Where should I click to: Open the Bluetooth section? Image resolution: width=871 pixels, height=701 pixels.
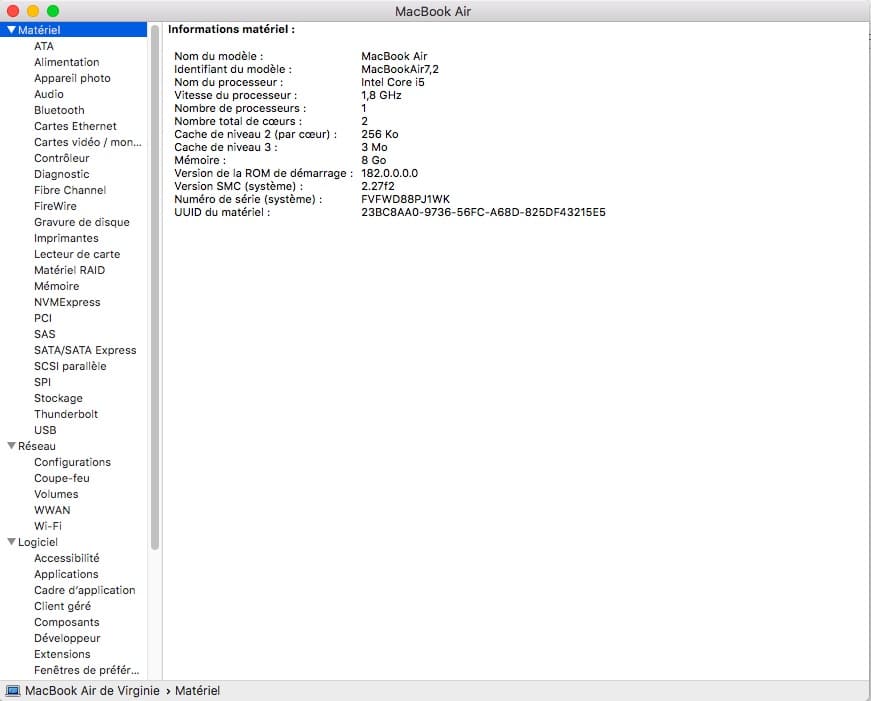tap(59, 110)
